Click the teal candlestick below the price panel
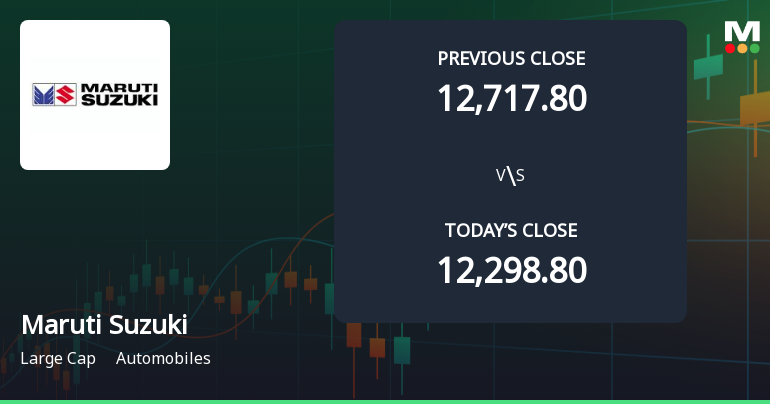This screenshot has height=404, width=770. (402, 349)
